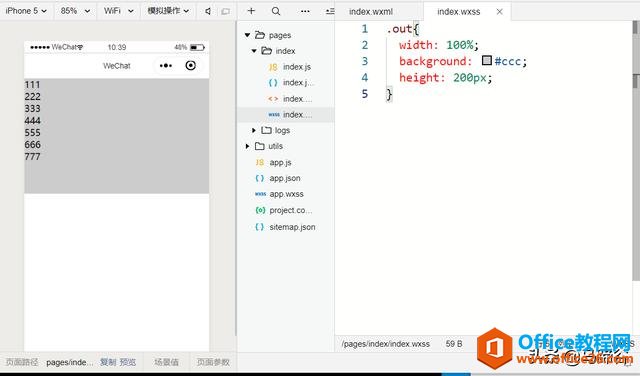Open app.json in file tree
Screen dimensions: 640x376
tap(286, 178)
